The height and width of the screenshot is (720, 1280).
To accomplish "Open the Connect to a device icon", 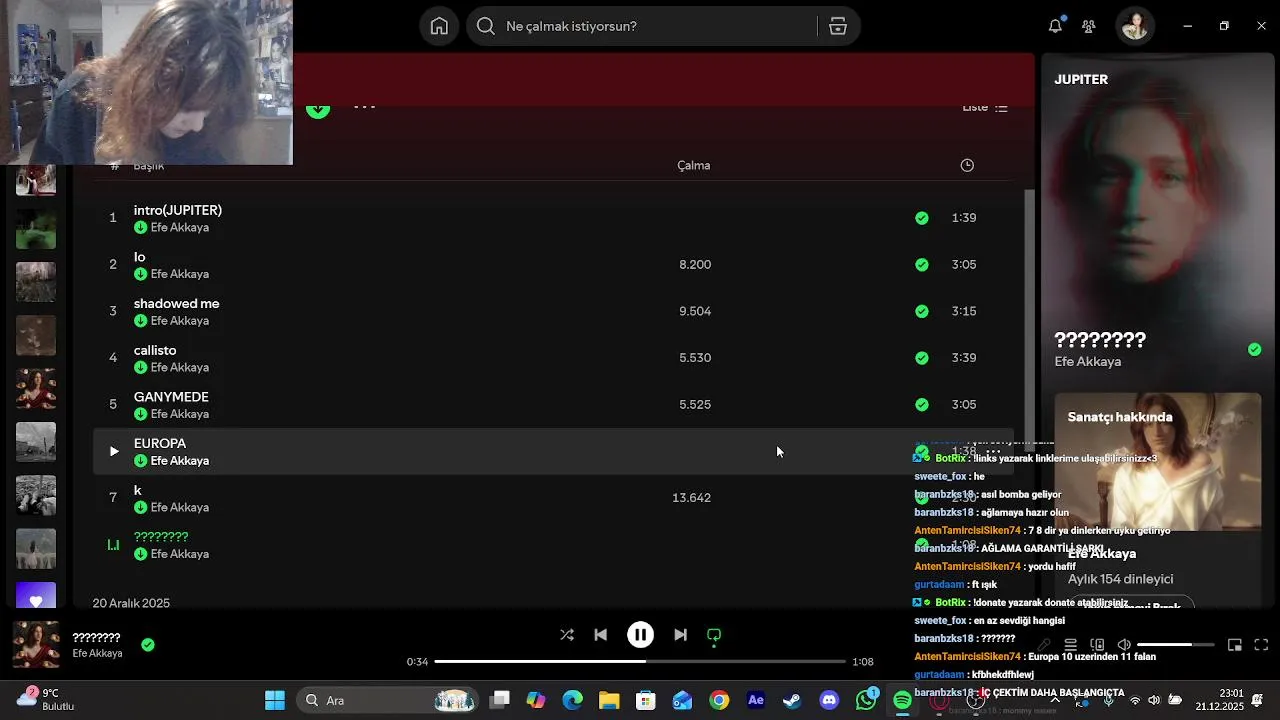I will point(1097,645).
